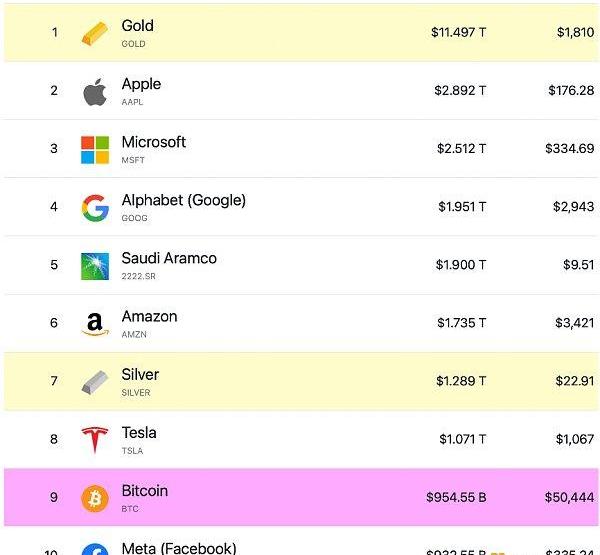Click the Amazon smile logo

pos(95,324)
